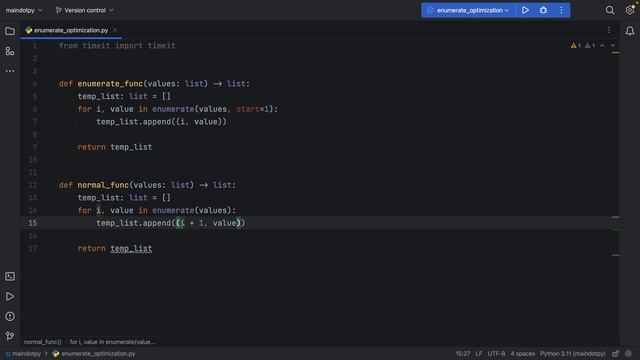Click the warnings indicator in editor
Viewport: 640px width, 360px height.
[576, 45]
